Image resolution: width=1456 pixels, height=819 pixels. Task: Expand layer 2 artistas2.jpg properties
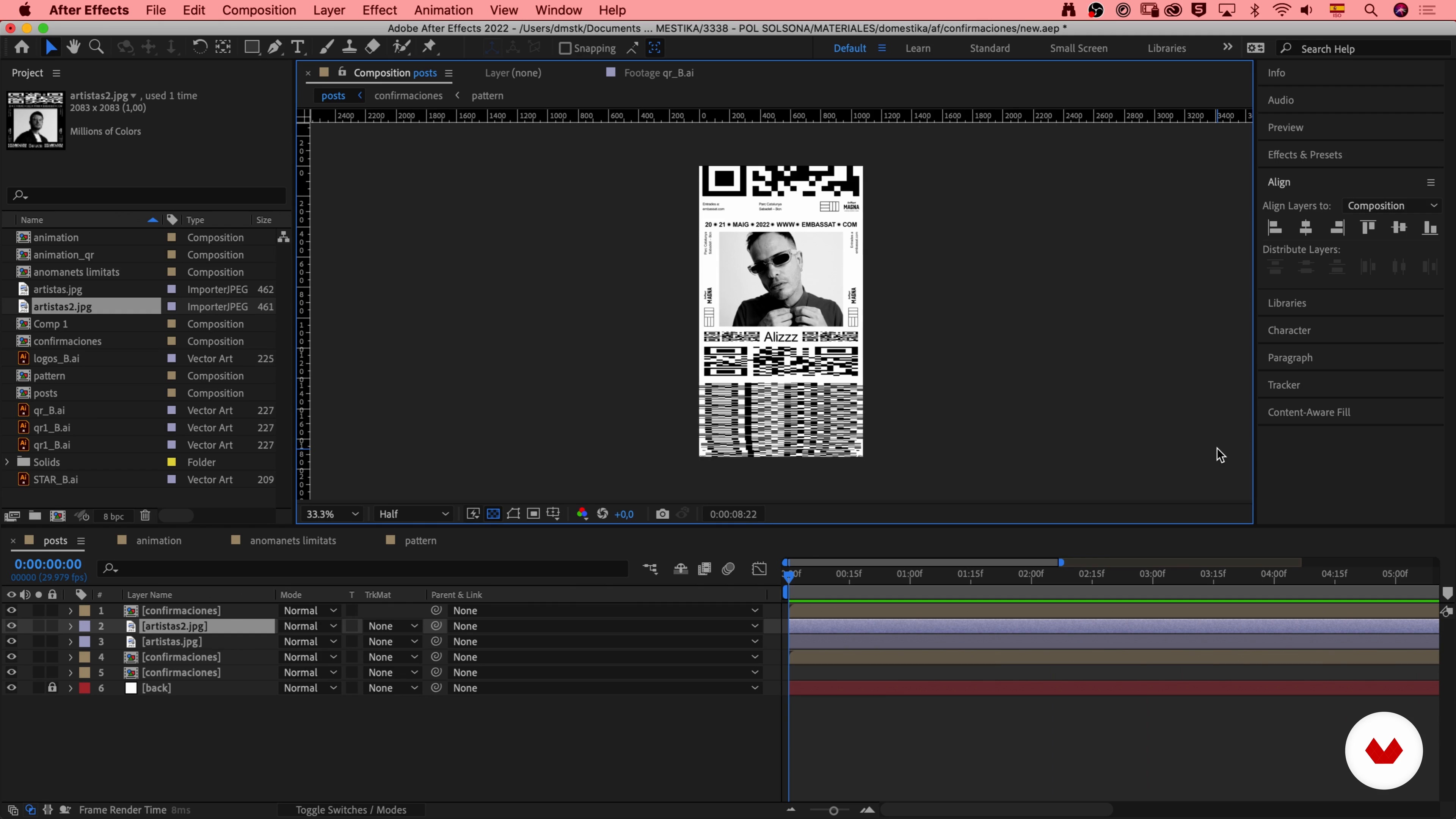pyautogui.click(x=70, y=626)
